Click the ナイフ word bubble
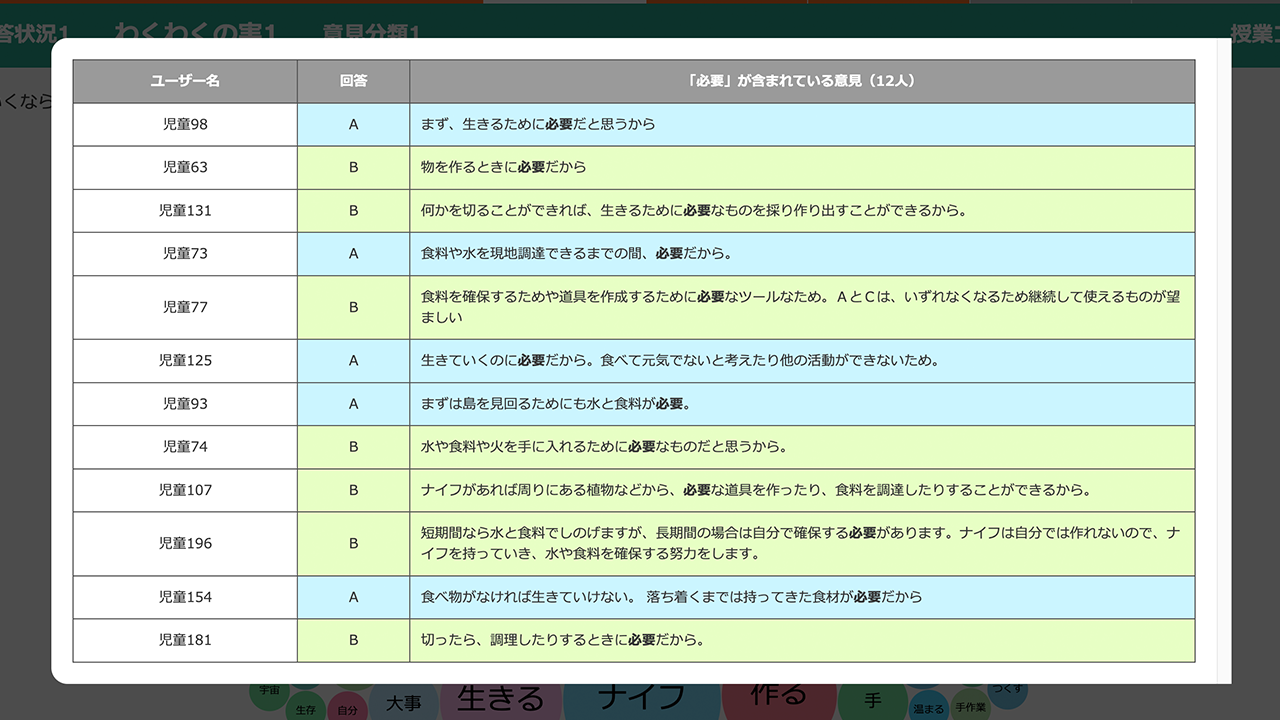The height and width of the screenshot is (720, 1280). click(x=641, y=696)
